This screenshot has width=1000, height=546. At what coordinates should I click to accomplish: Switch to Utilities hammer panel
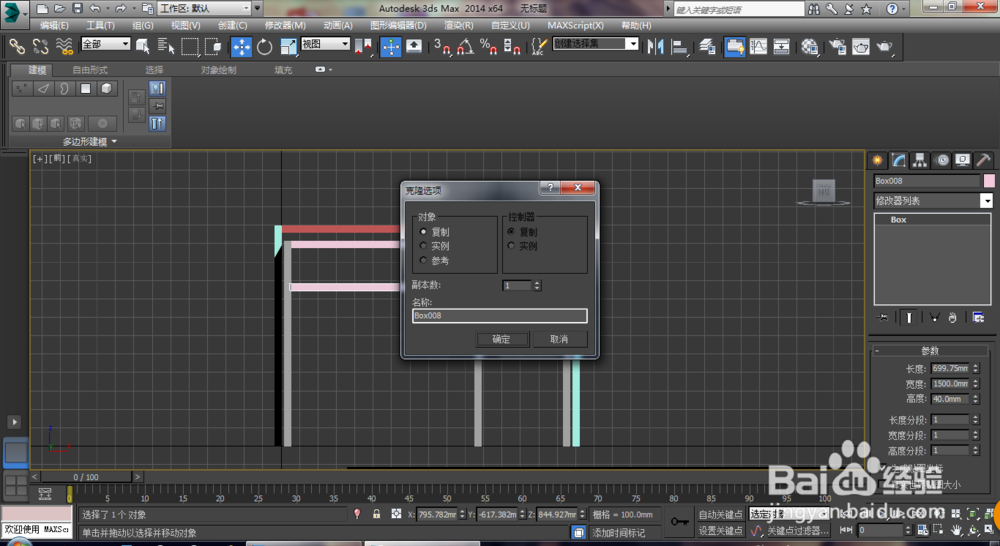(983, 160)
